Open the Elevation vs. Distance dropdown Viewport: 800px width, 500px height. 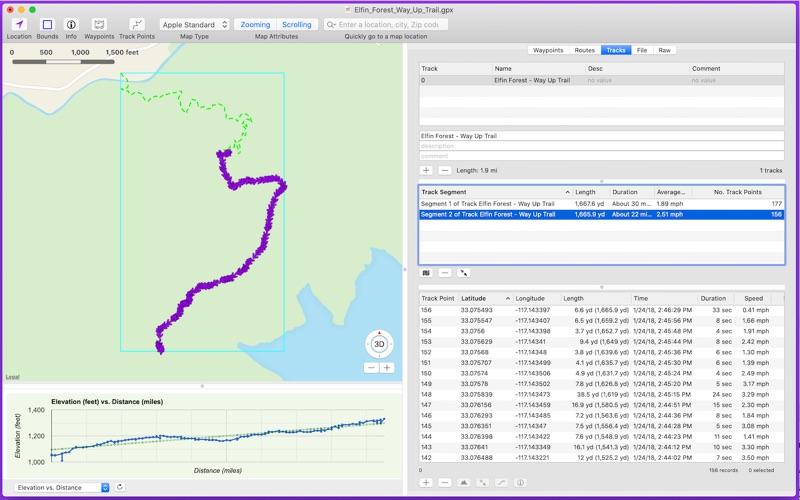tap(62, 487)
